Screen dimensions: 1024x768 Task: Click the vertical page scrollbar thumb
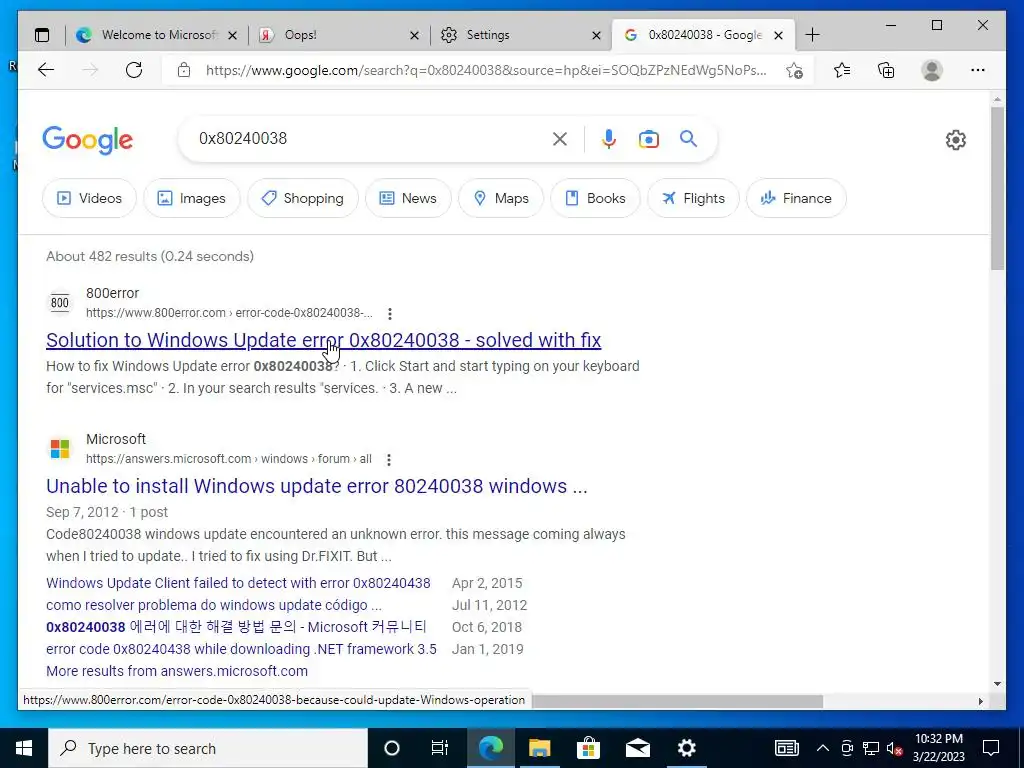pyautogui.click(x=997, y=188)
